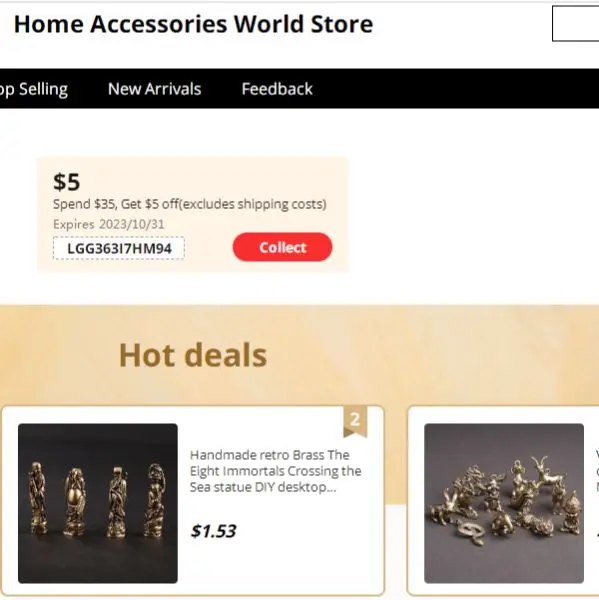Click the first hot deal product card
Image resolution: width=599 pixels, height=600 pixels.
point(193,501)
